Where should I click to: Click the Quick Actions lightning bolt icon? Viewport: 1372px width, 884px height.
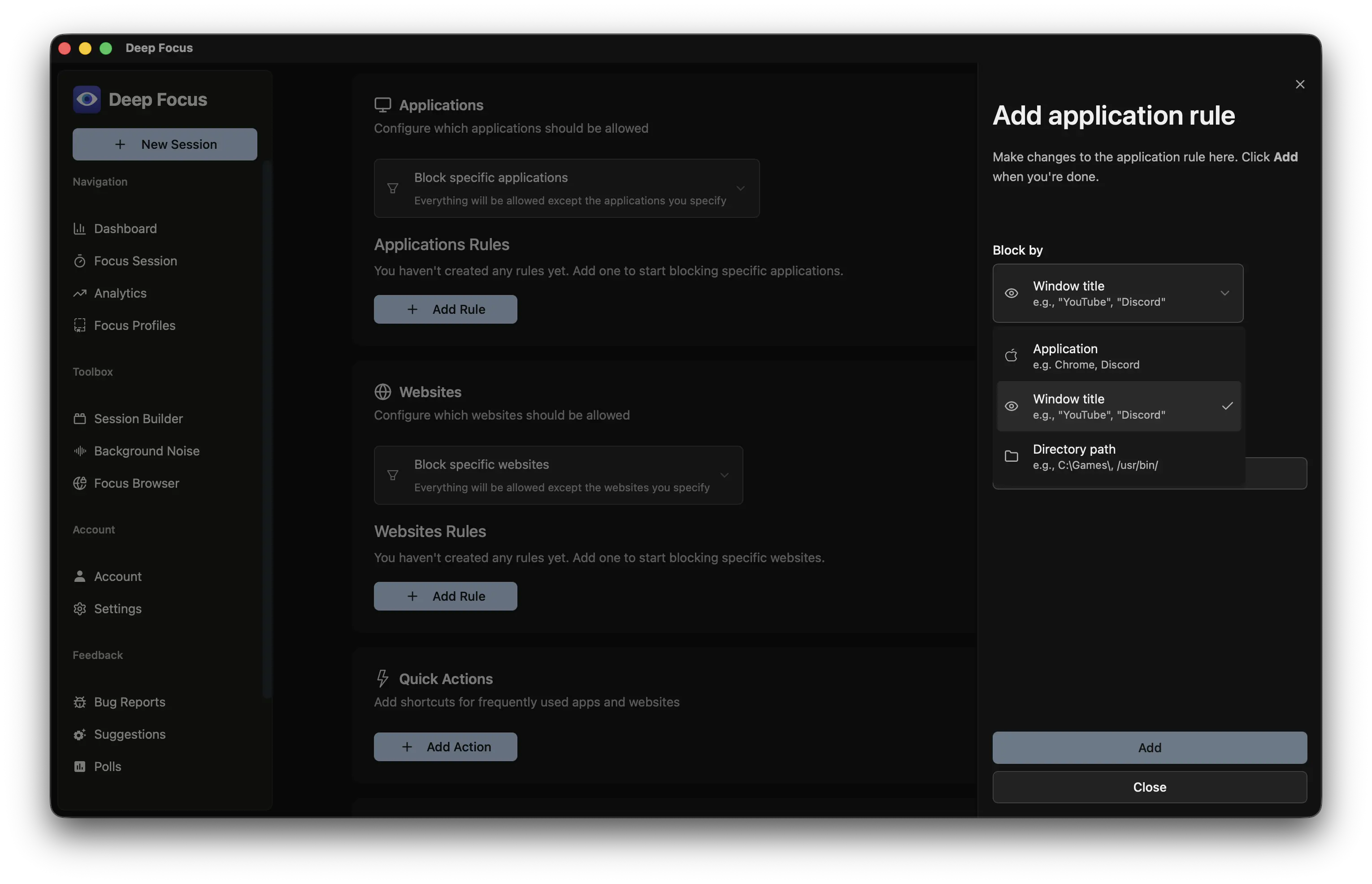click(382, 678)
